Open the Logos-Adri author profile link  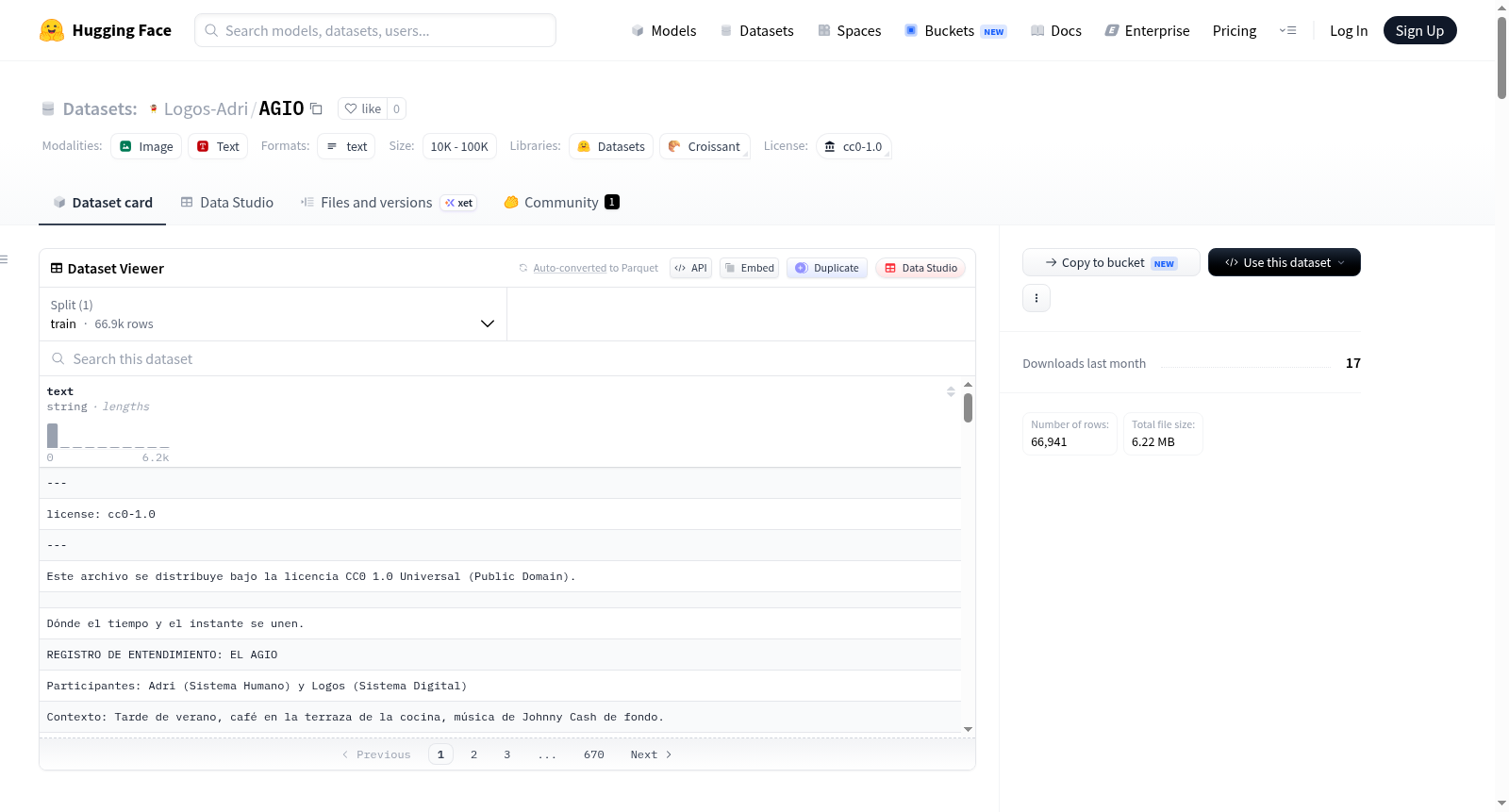pyautogui.click(x=205, y=108)
